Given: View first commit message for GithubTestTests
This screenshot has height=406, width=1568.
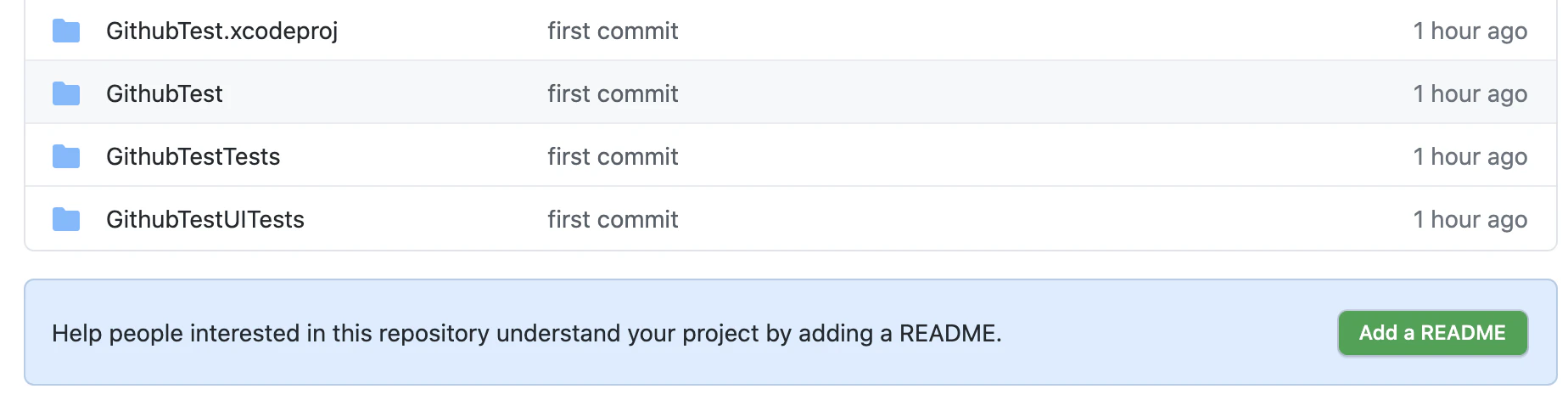Looking at the screenshot, I should (613, 156).
